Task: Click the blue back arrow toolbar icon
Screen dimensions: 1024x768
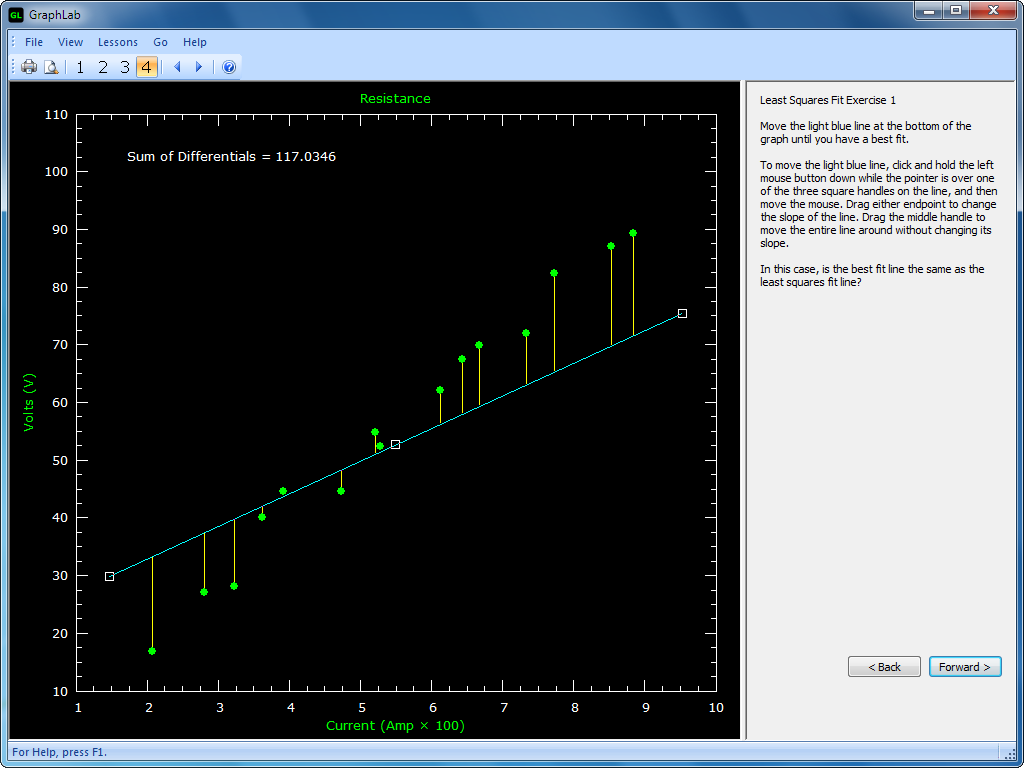Action: 177,67
